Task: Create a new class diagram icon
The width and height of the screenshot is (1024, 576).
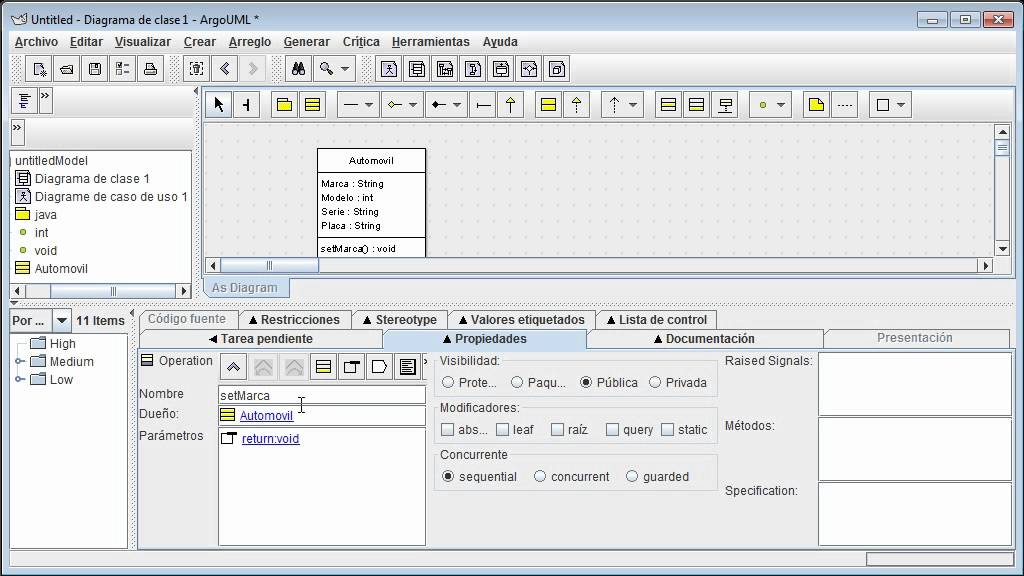Action: click(x=417, y=69)
